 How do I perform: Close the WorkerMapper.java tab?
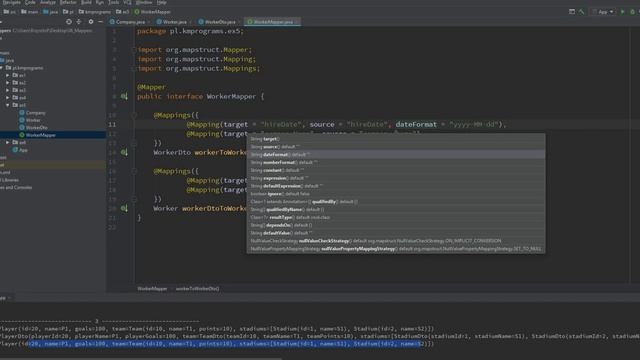point(297,22)
